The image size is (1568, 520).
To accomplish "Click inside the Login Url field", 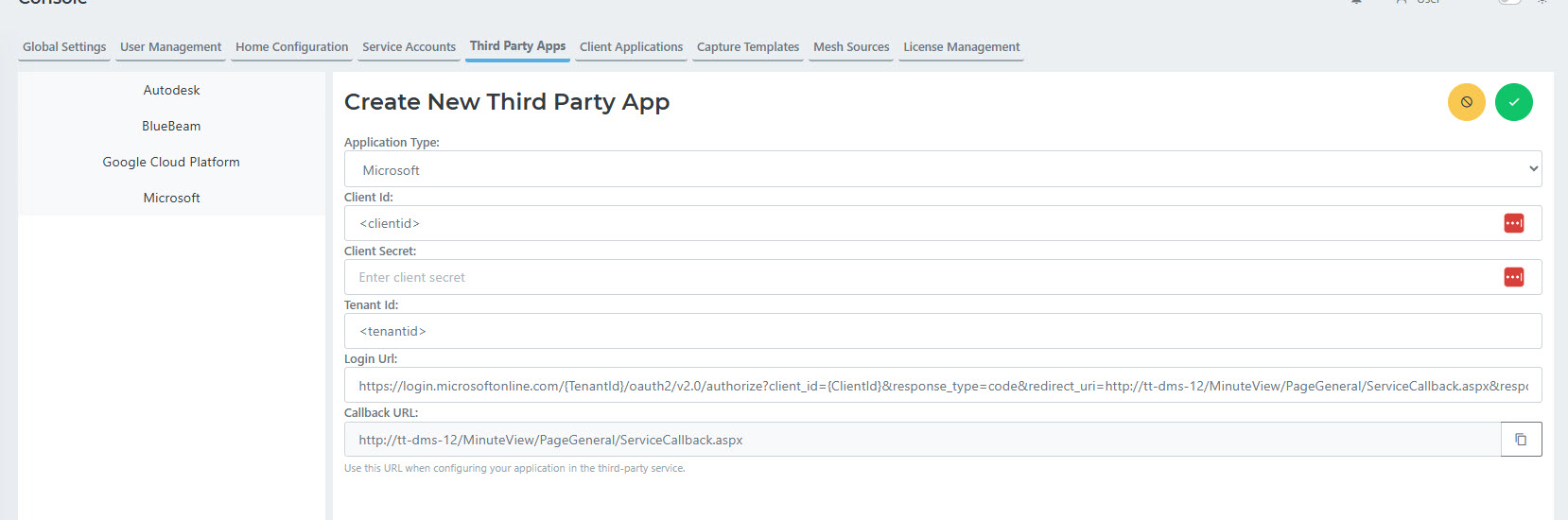I will [x=942, y=386].
